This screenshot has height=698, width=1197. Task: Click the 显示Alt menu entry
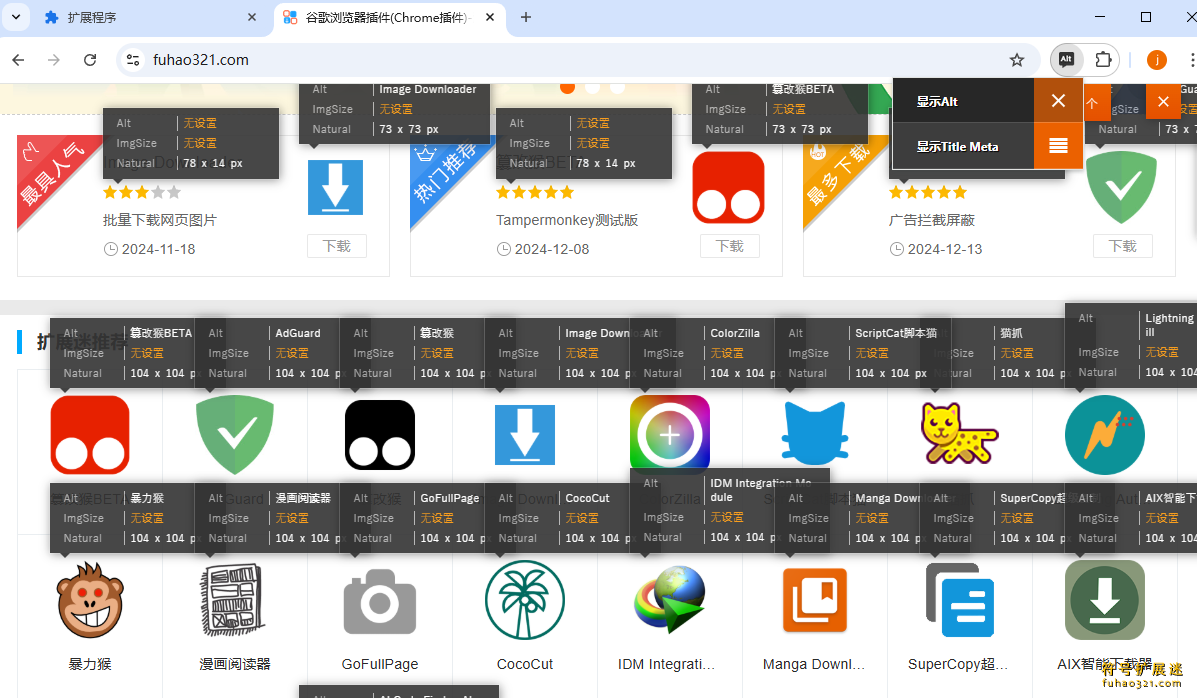[x=963, y=101]
